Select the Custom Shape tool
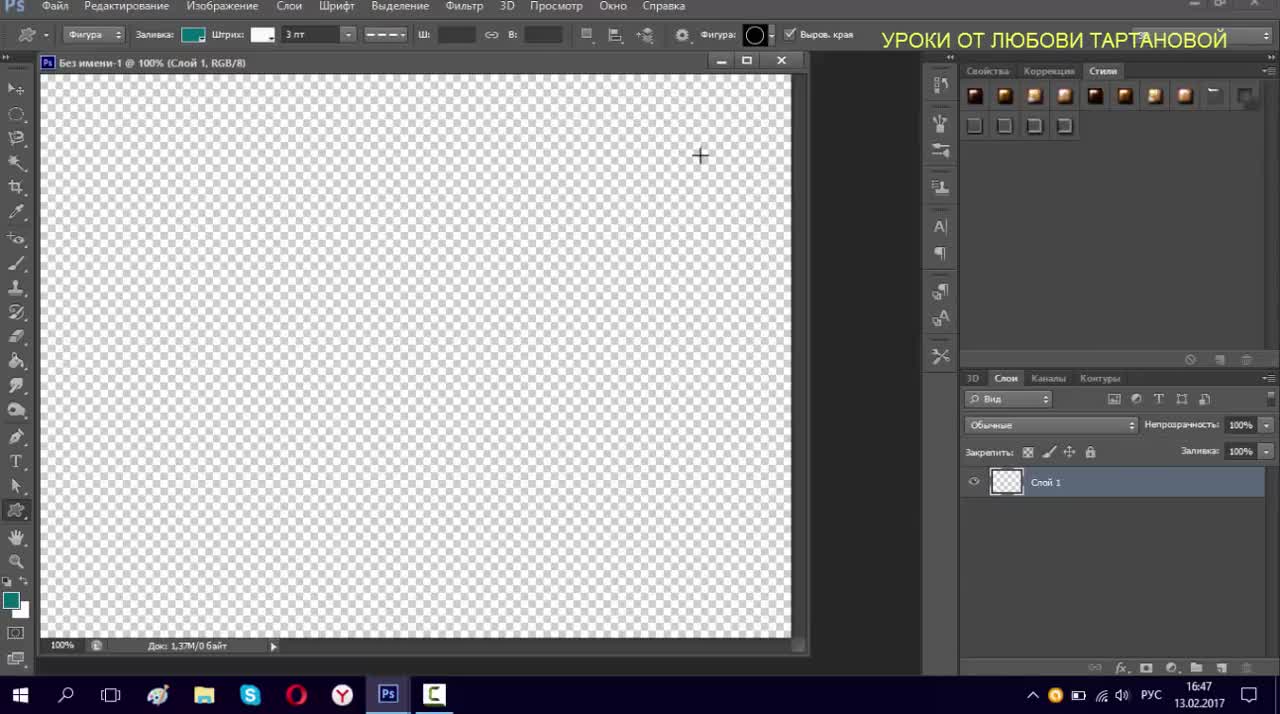The height and width of the screenshot is (714, 1280). point(16,511)
